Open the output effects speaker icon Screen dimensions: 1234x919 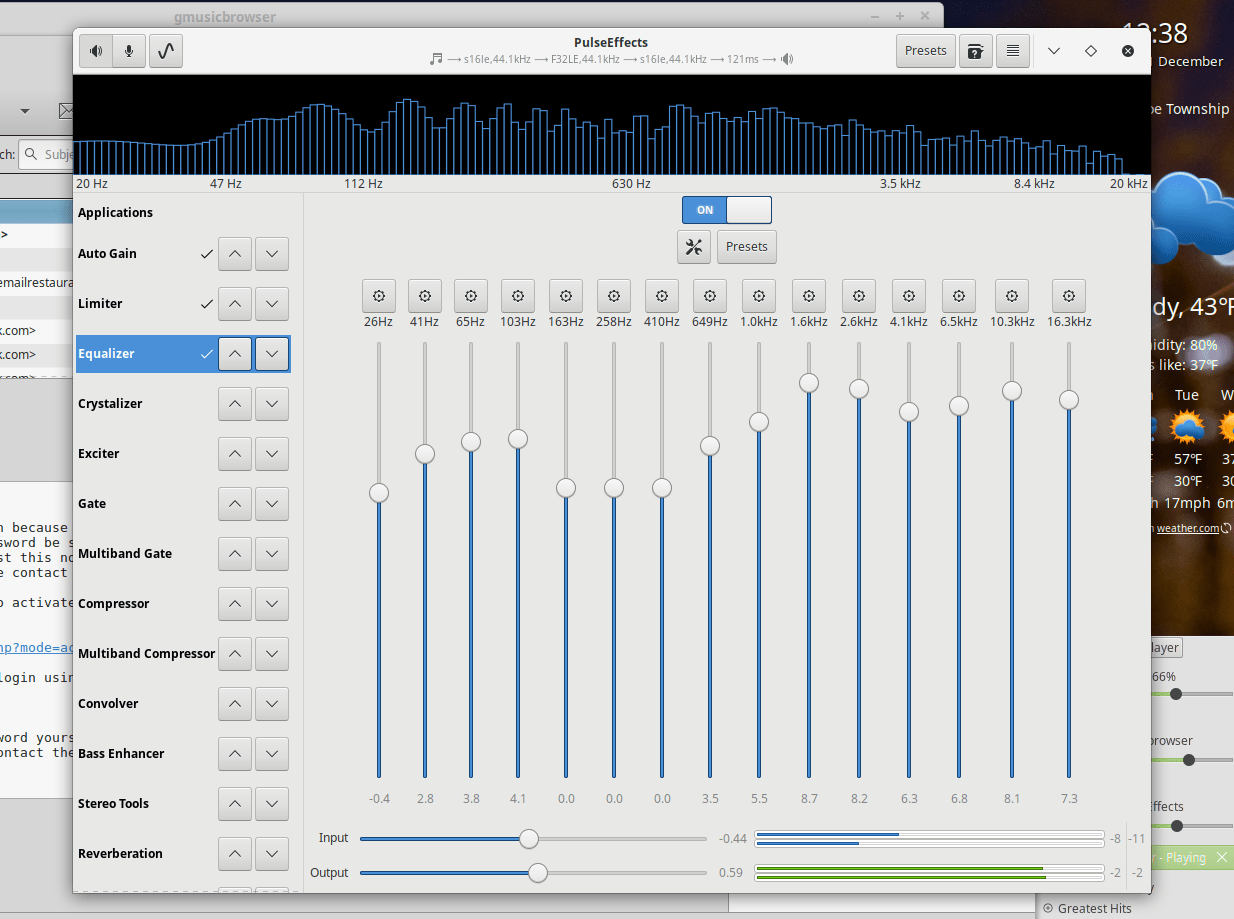(95, 51)
